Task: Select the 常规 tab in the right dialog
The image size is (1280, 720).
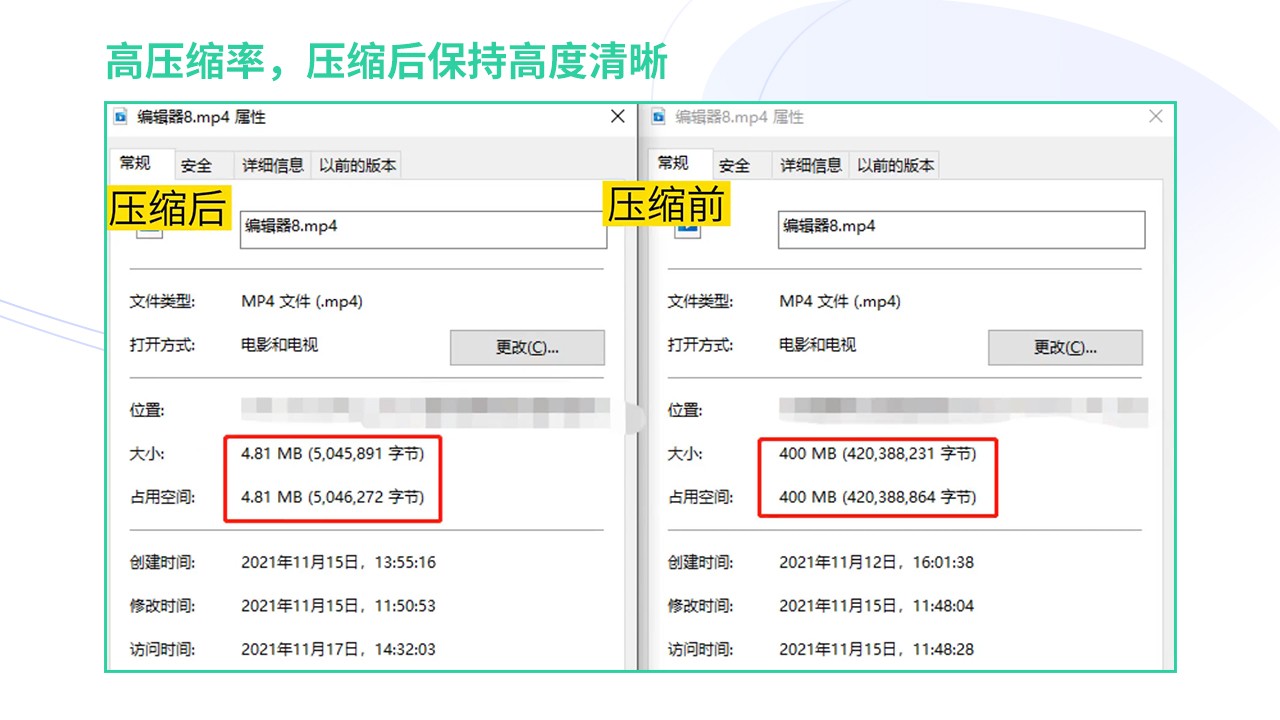Action: click(675, 164)
